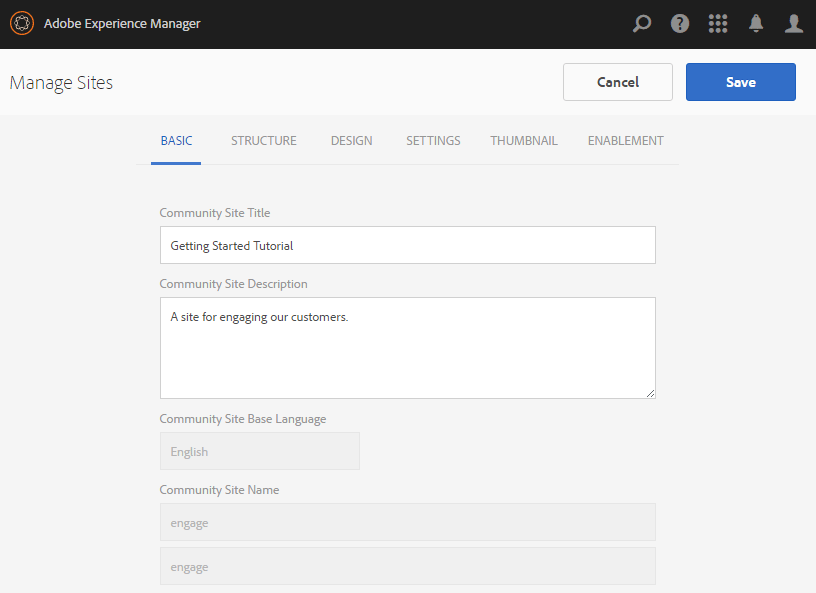
Task: Open the search magnifier icon
Action: tap(642, 23)
